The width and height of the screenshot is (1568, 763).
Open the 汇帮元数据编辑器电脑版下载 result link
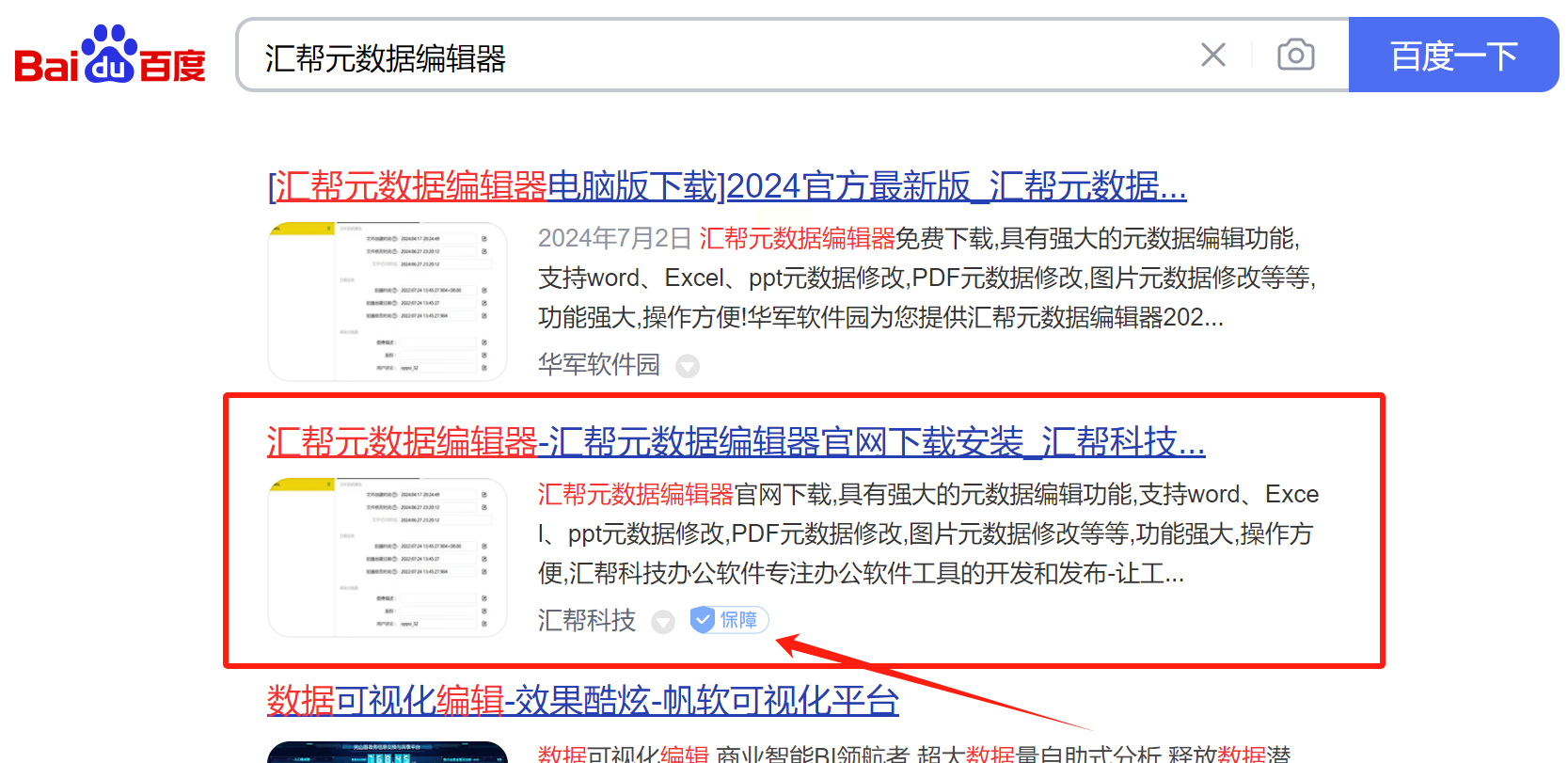pyautogui.click(x=727, y=186)
